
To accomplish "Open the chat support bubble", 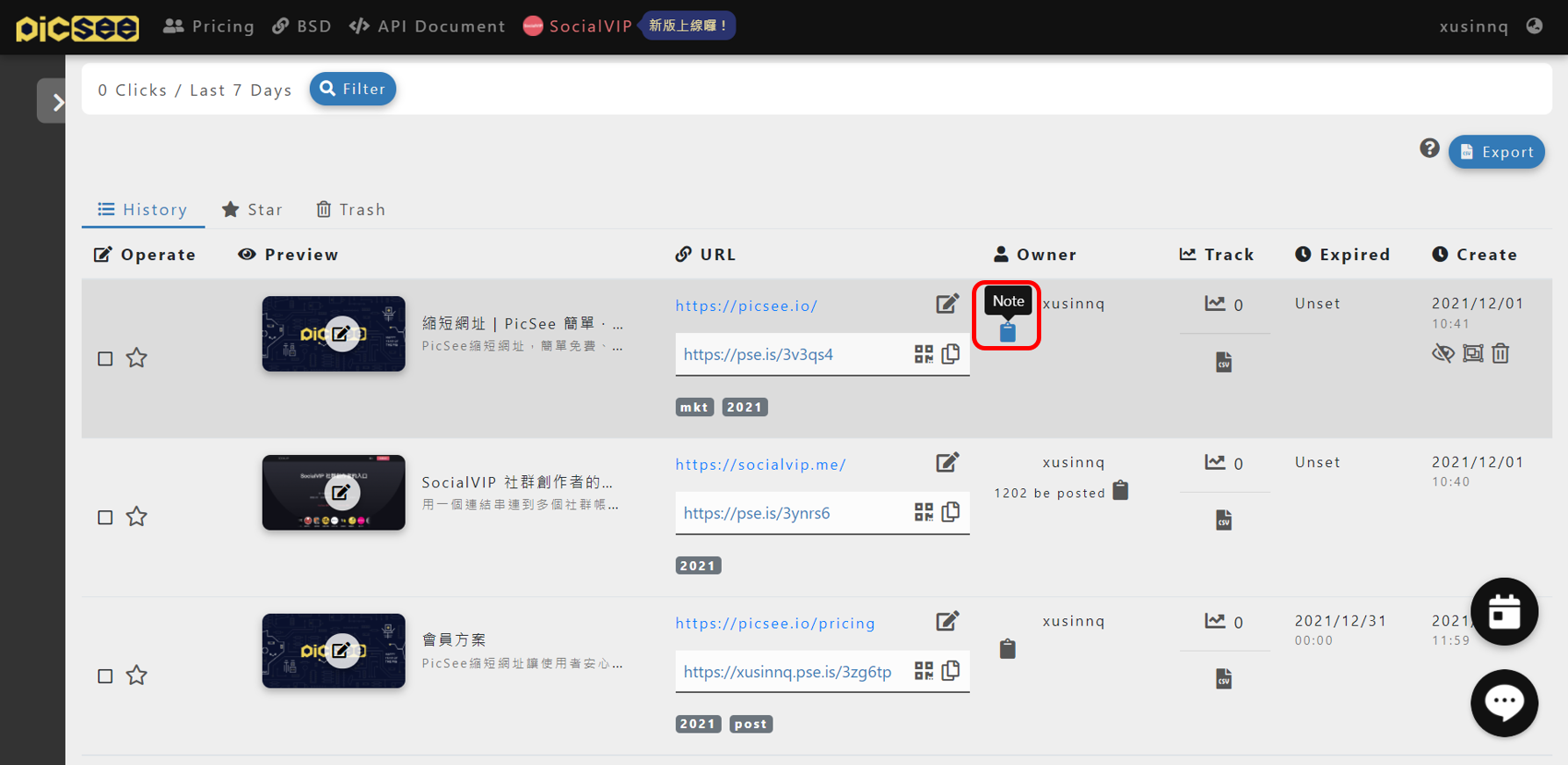I will 1504,703.
